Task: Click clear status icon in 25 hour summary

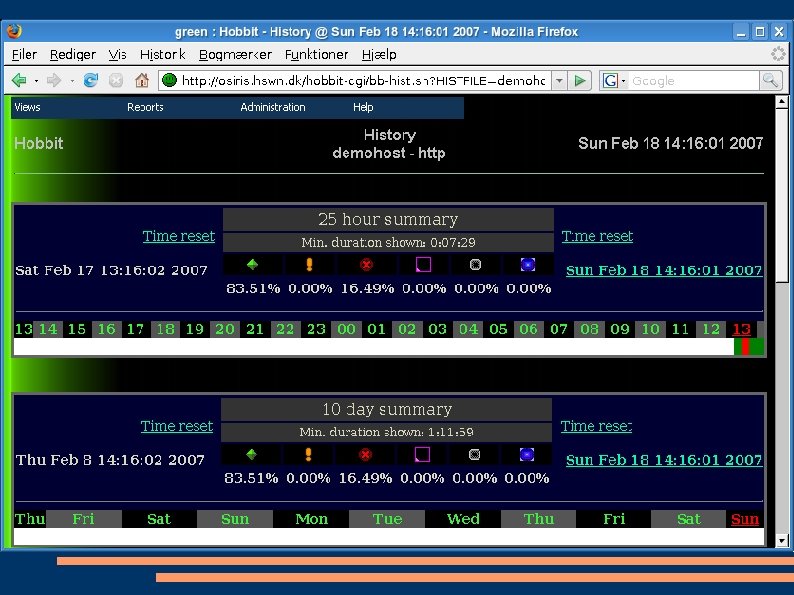Action: [475, 264]
